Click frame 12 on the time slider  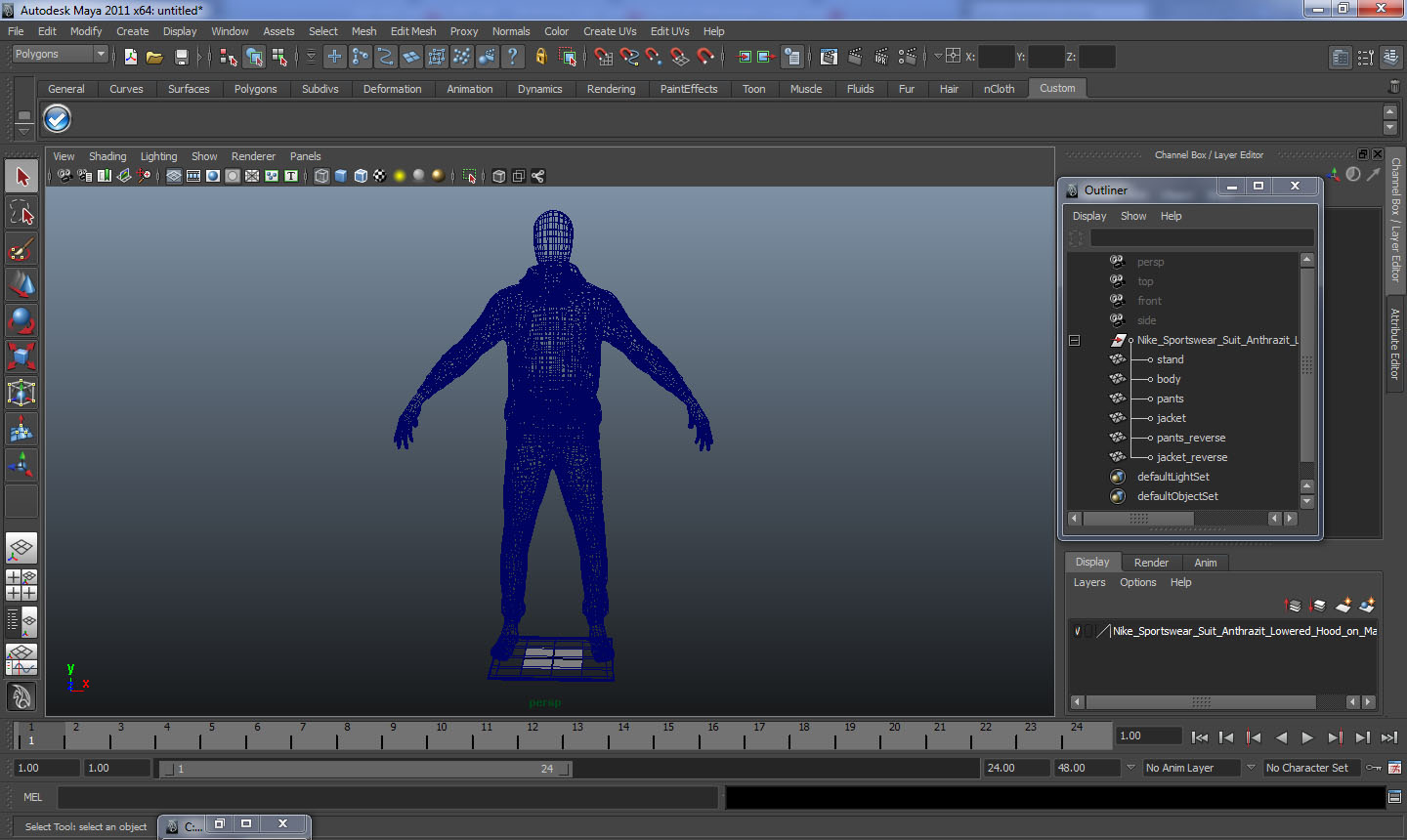tap(532, 735)
